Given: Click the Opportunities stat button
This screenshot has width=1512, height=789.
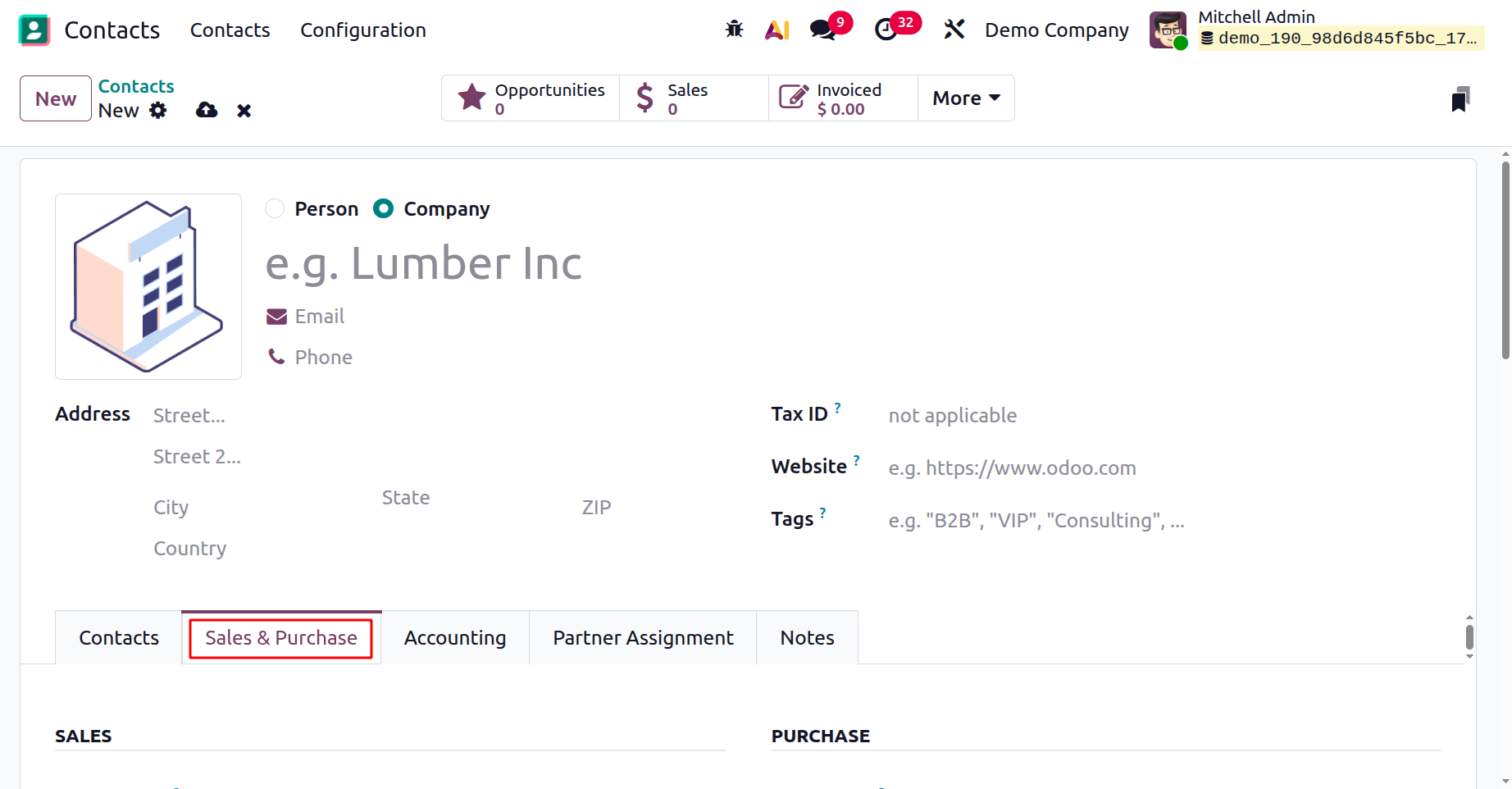Looking at the screenshot, I should coord(531,98).
